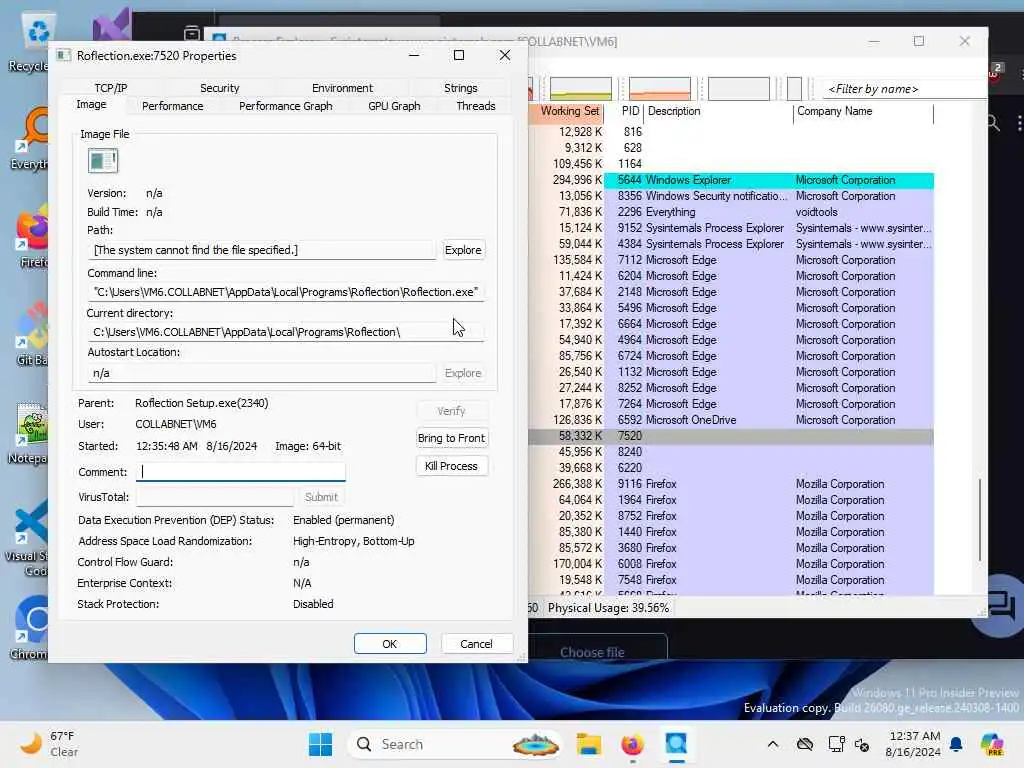Click the network display tray icon

pos(837,744)
